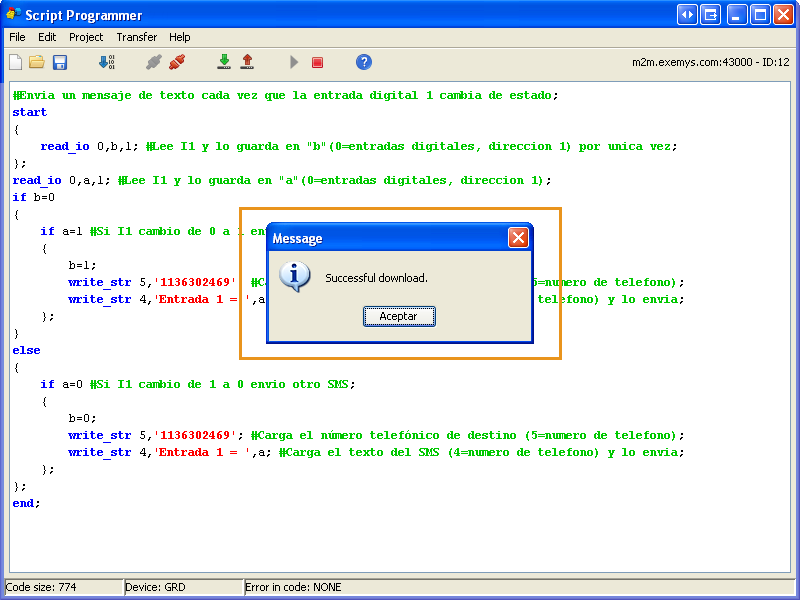Viewport: 800px width, 600px height.
Task: Open the Transfer menu
Action: pos(136,37)
